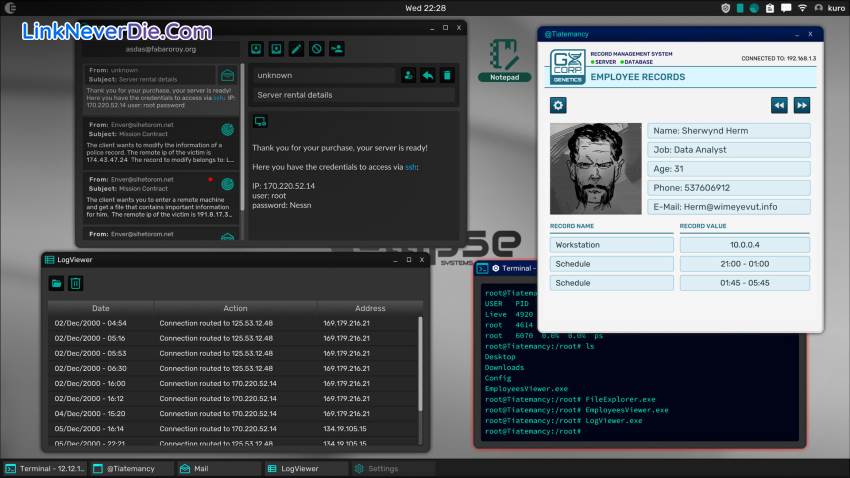850x478 pixels.
Task: Open Settings from the taskbar
Action: (x=382, y=468)
